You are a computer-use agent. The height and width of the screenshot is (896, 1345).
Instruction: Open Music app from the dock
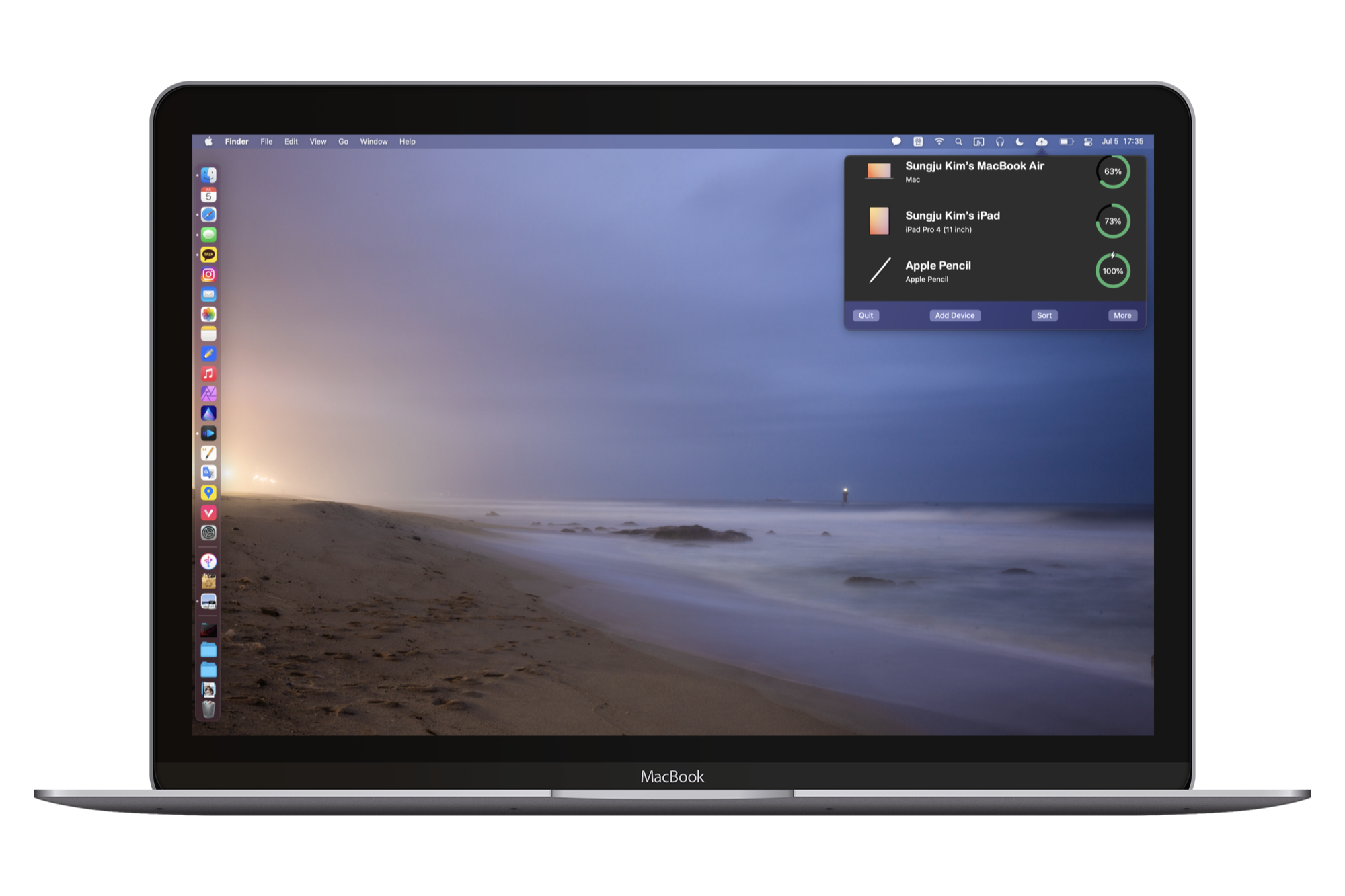pos(208,374)
